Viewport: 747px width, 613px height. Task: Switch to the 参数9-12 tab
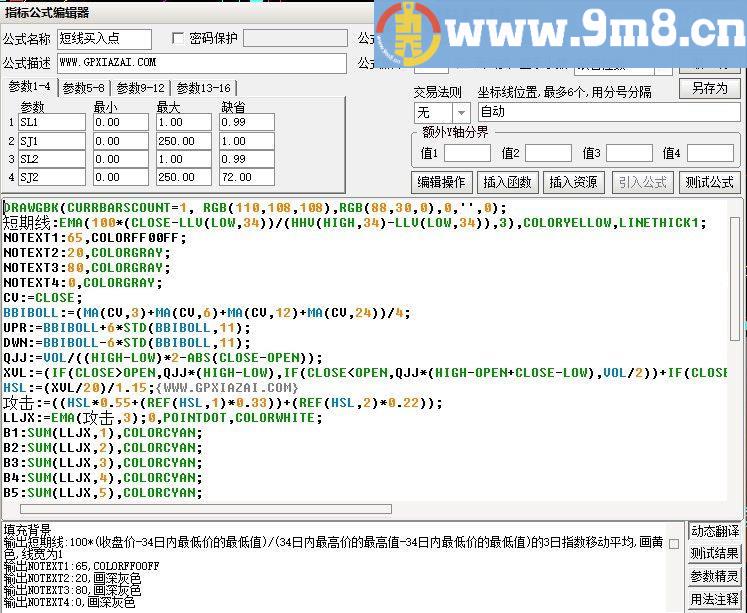(141, 88)
